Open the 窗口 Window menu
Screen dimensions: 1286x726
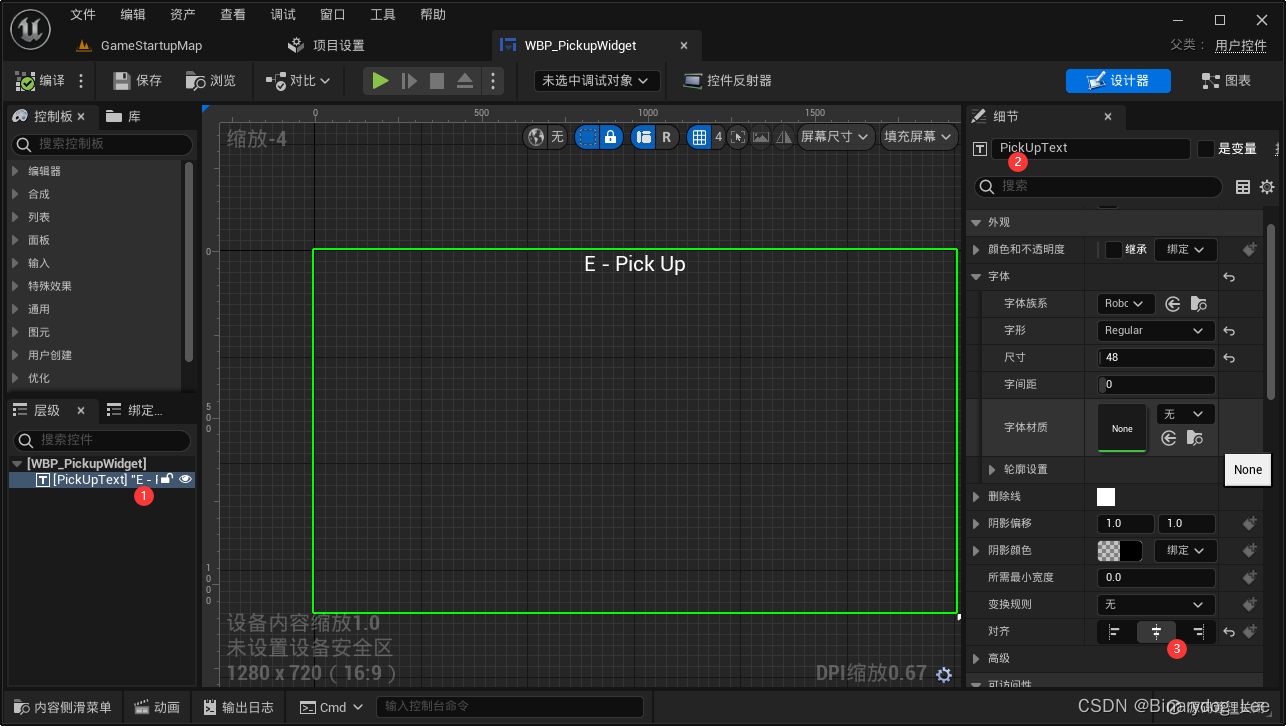click(333, 15)
